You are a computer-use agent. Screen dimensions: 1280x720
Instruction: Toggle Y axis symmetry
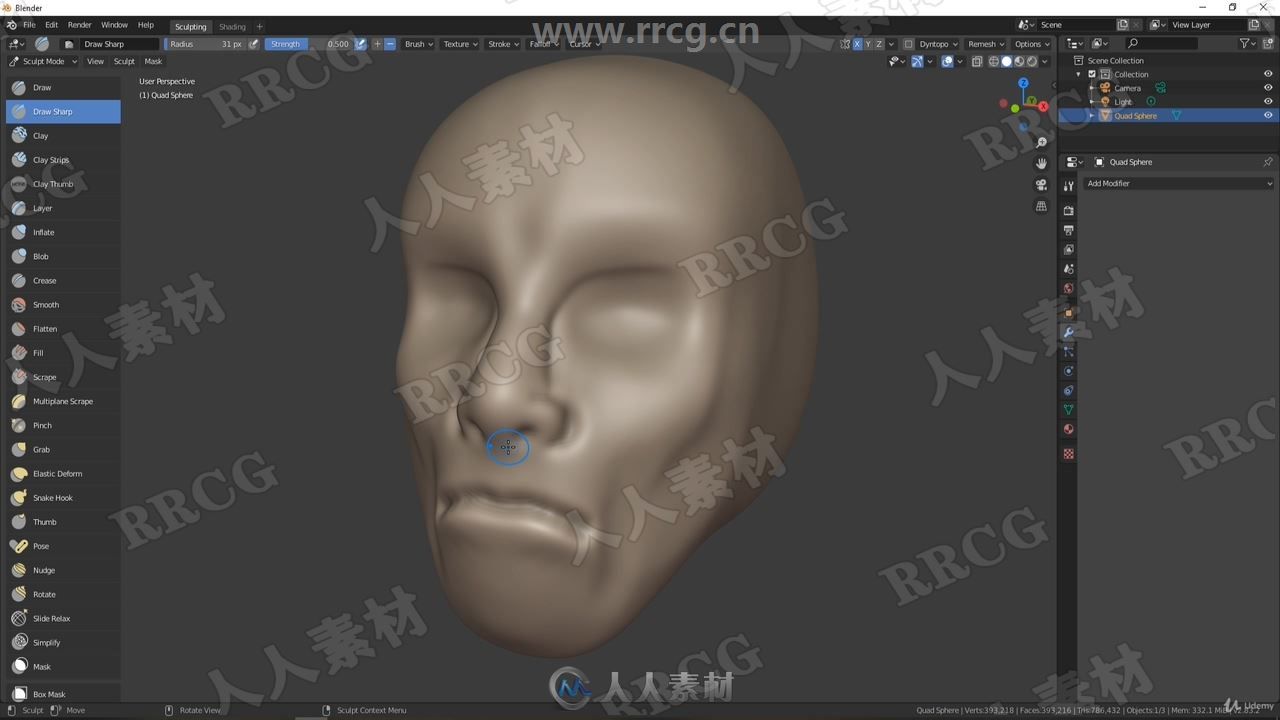pos(868,44)
